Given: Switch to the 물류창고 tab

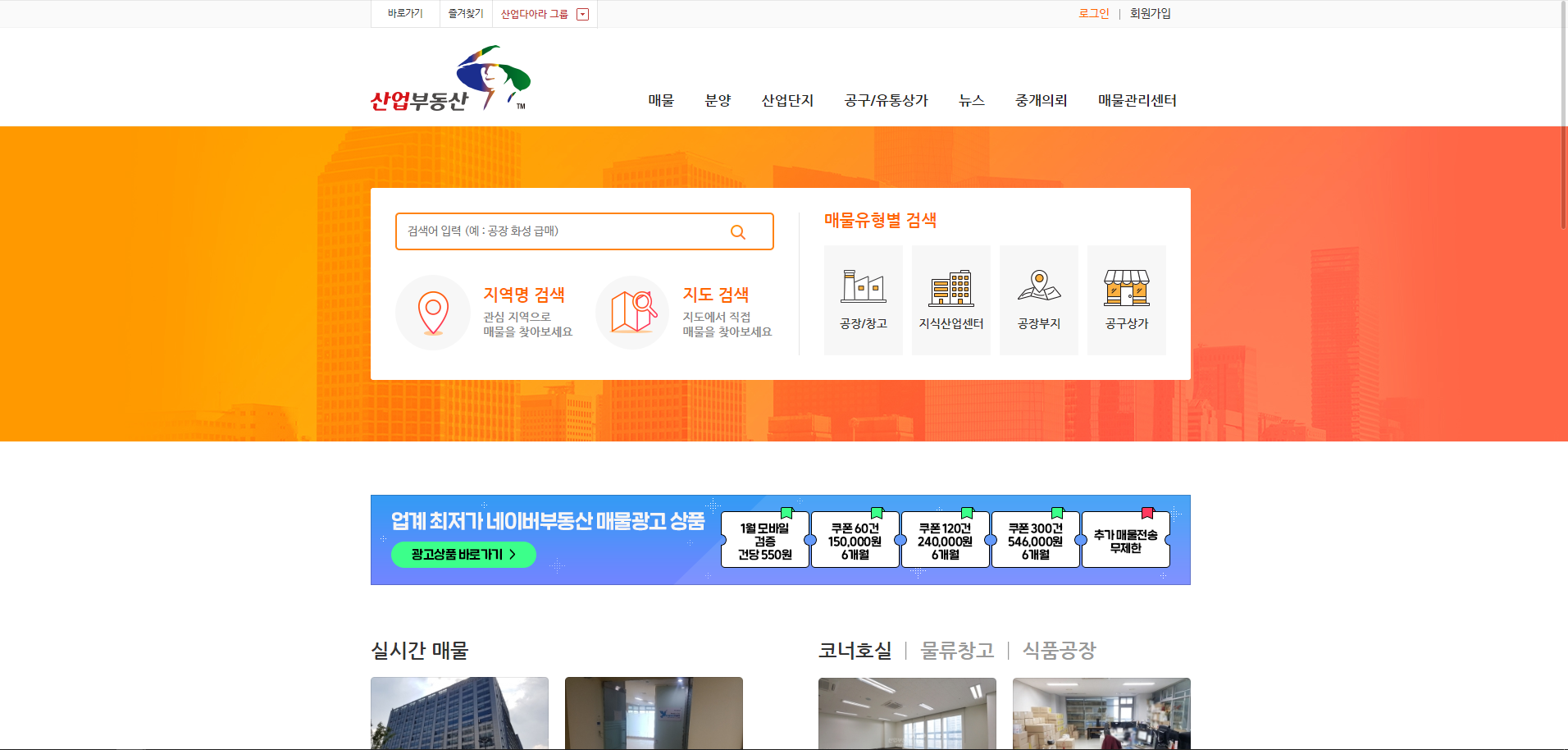Looking at the screenshot, I should point(957,651).
